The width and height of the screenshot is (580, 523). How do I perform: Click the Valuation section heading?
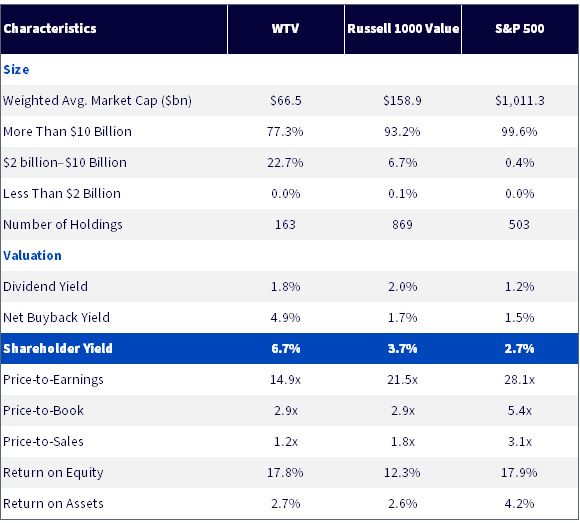pyautogui.click(x=32, y=256)
